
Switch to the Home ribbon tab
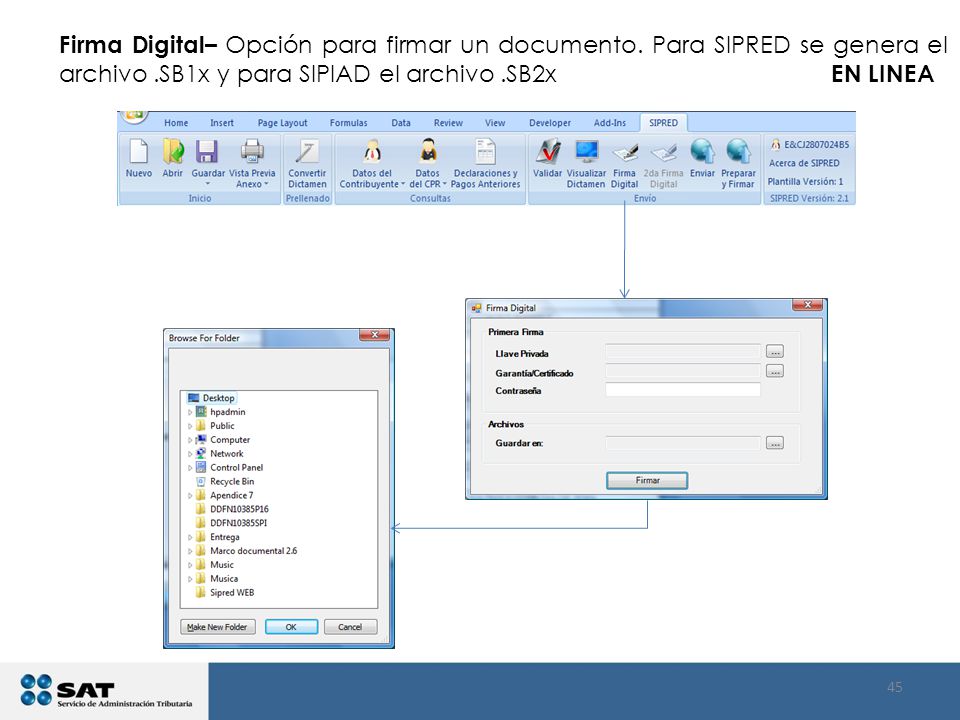(176, 123)
